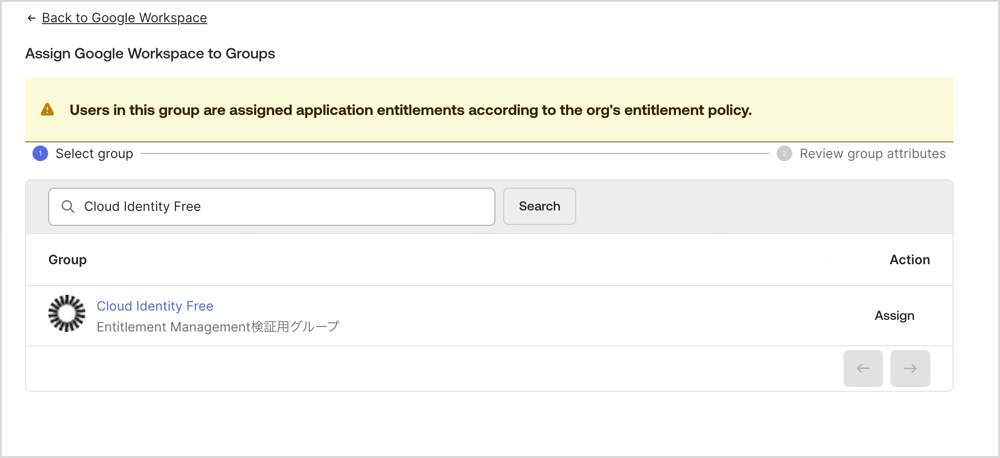
Task: Click the warning triangle icon in banner
Action: (x=47, y=110)
